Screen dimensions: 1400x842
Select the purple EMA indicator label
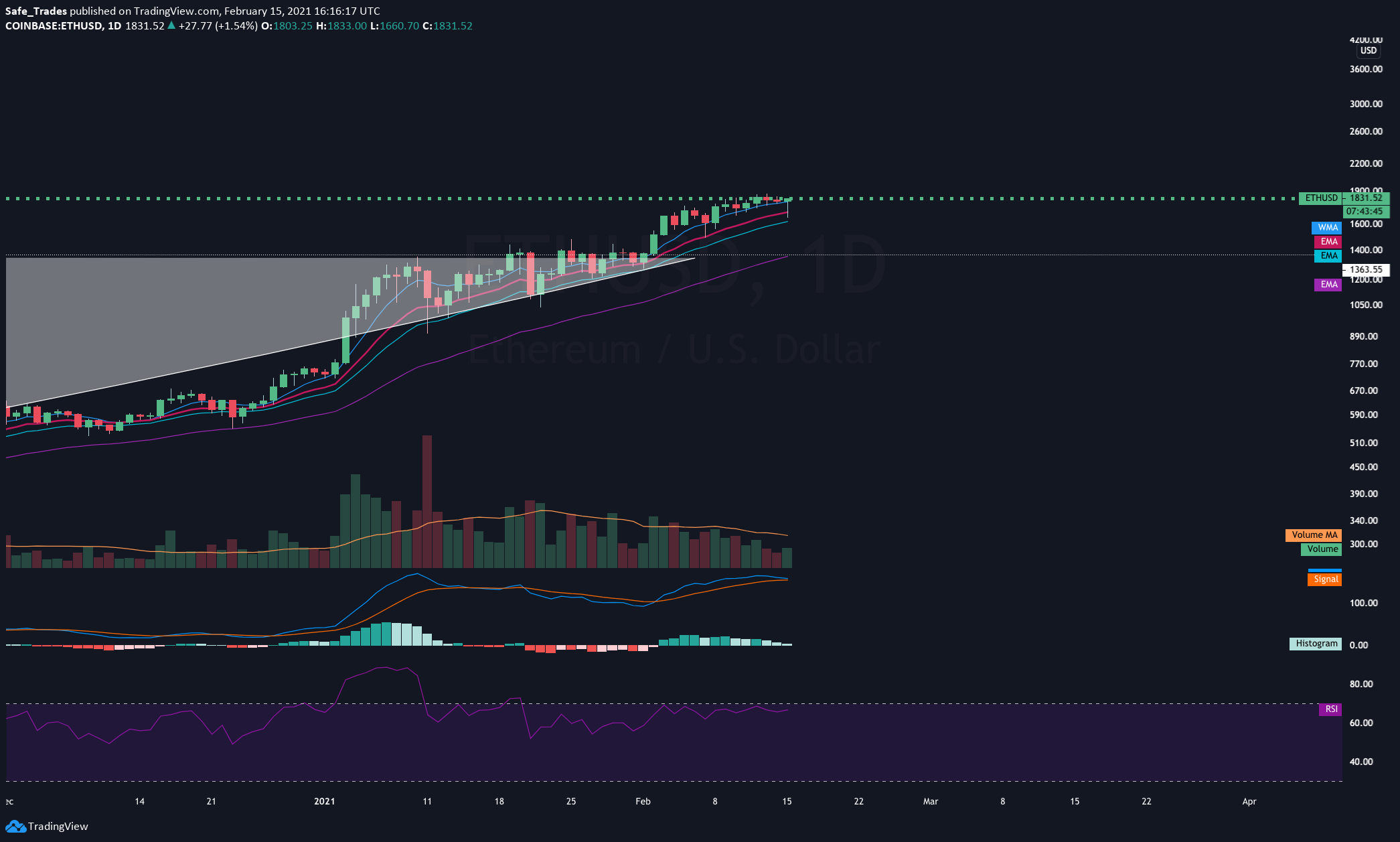coord(1328,285)
